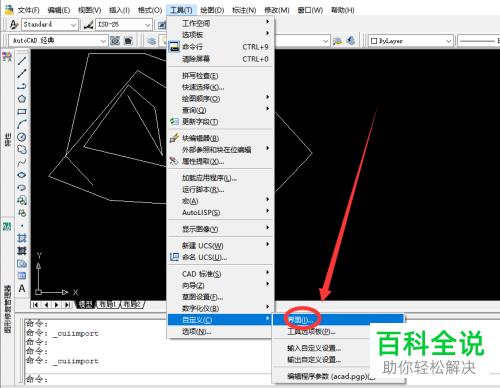The height and width of the screenshot is (388, 500).
Task: Choose 工具选项板(P)... in the submenu
Action: point(338,332)
